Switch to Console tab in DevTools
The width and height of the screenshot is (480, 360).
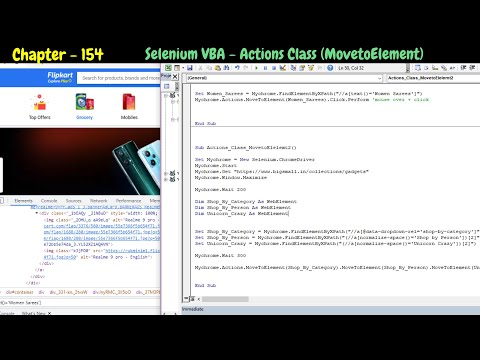click(x=49, y=201)
